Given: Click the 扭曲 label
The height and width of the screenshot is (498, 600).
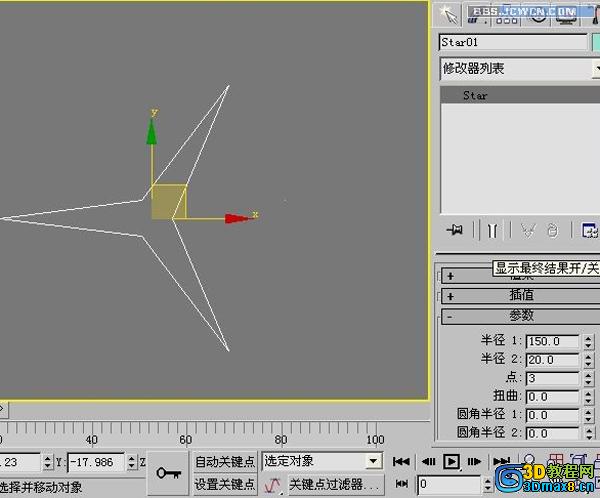Looking at the screenshot, I should (x=507, y=396).
